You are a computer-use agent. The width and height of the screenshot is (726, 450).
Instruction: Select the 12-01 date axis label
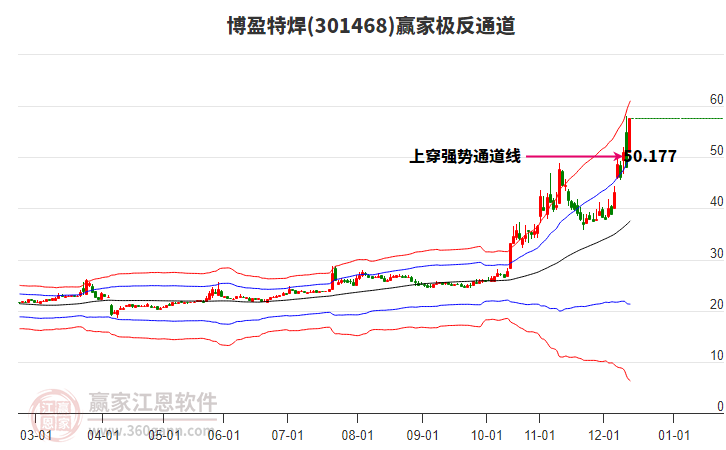click(x=603, y=436)
